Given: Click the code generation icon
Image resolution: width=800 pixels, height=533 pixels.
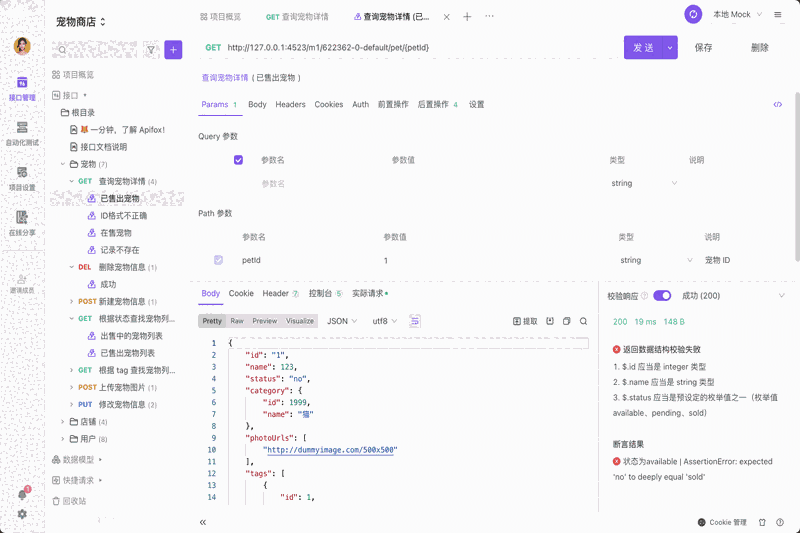Looking at the screenshot, I should coord(778,105).
